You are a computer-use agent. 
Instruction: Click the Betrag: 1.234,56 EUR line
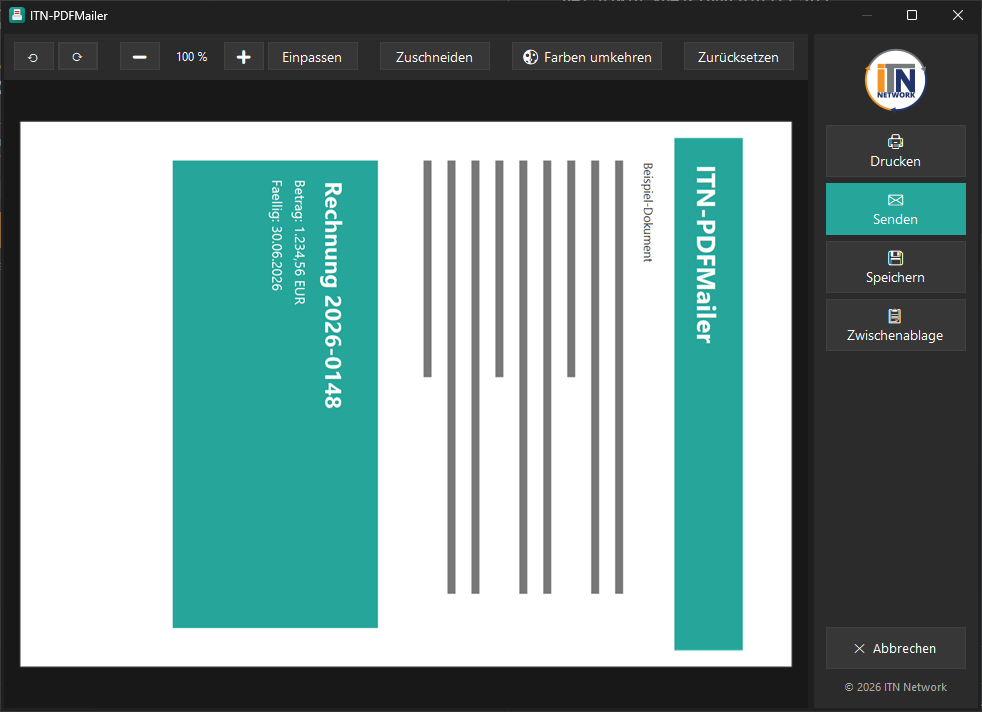pos(299,242)
